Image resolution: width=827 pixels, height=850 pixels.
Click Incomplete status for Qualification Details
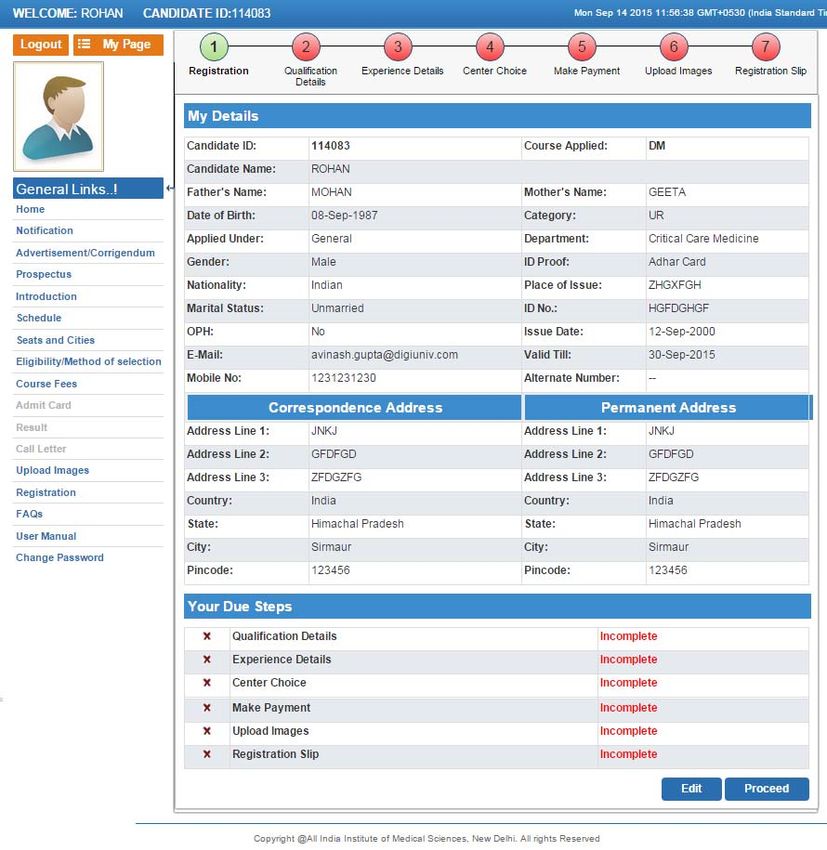click(x=629, y=636)
